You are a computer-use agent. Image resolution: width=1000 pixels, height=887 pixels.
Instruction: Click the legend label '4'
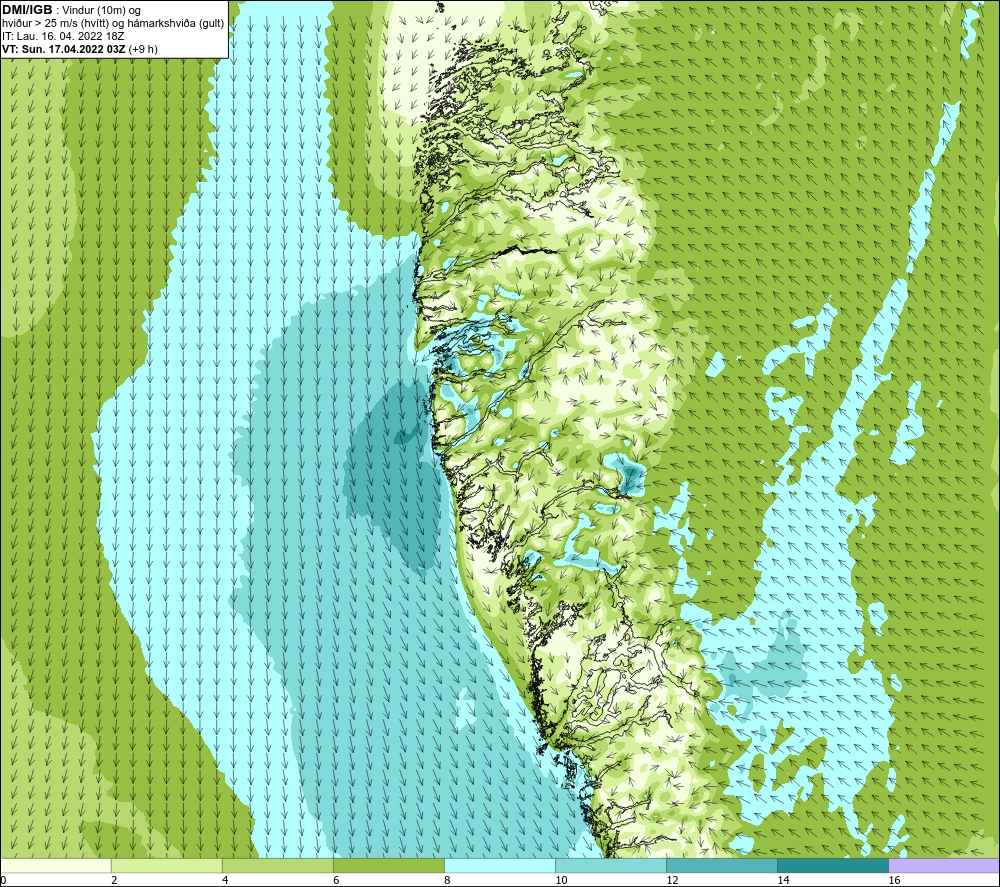click(225, 881)
